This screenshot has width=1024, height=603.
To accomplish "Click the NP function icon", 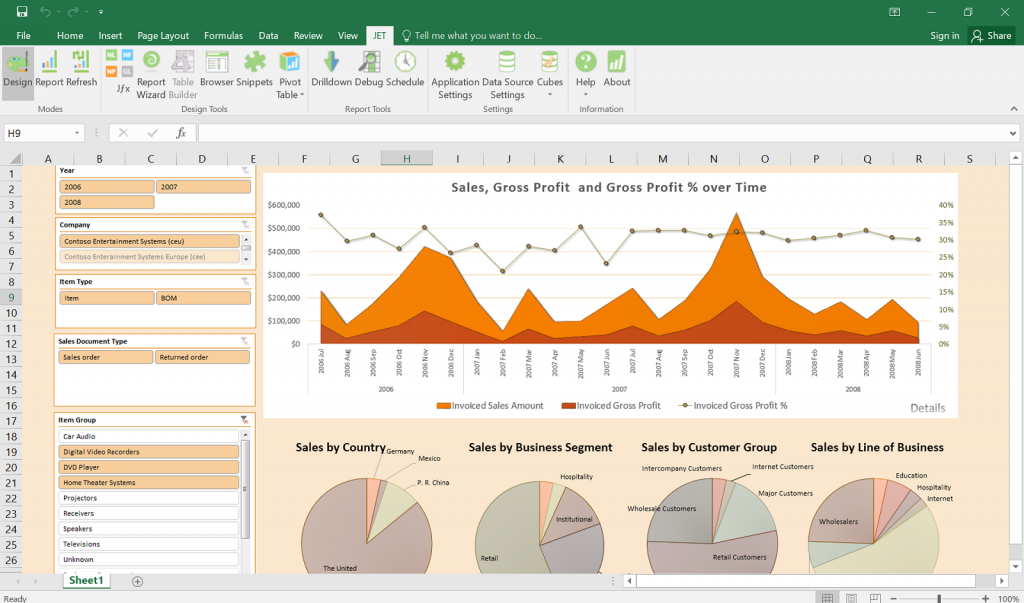I will pyautogui.click(x=112, y=71).
